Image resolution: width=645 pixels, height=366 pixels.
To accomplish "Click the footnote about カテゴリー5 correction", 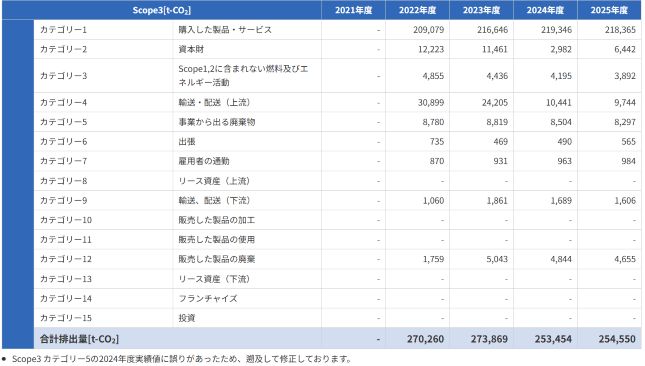I will (181, 359).
